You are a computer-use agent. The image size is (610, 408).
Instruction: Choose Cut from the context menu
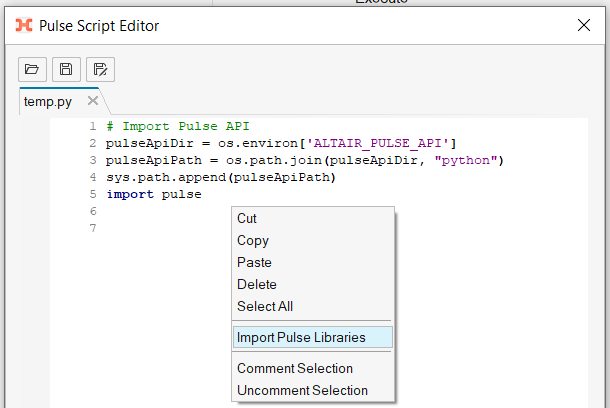pos(247,218)
